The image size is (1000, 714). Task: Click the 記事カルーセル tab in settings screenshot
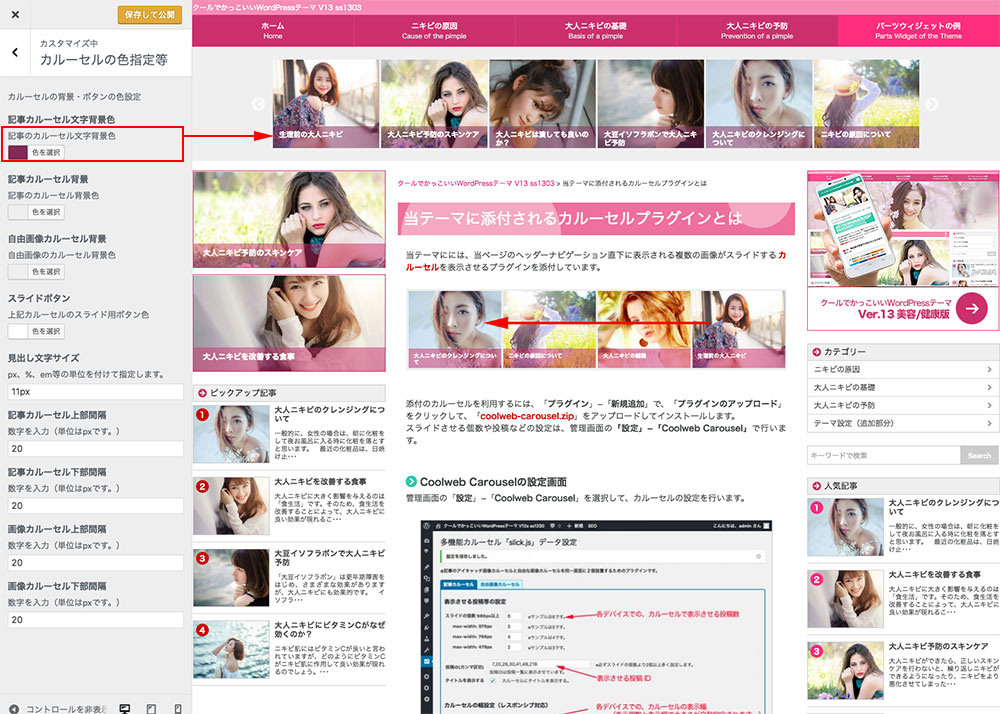[459, 584]
